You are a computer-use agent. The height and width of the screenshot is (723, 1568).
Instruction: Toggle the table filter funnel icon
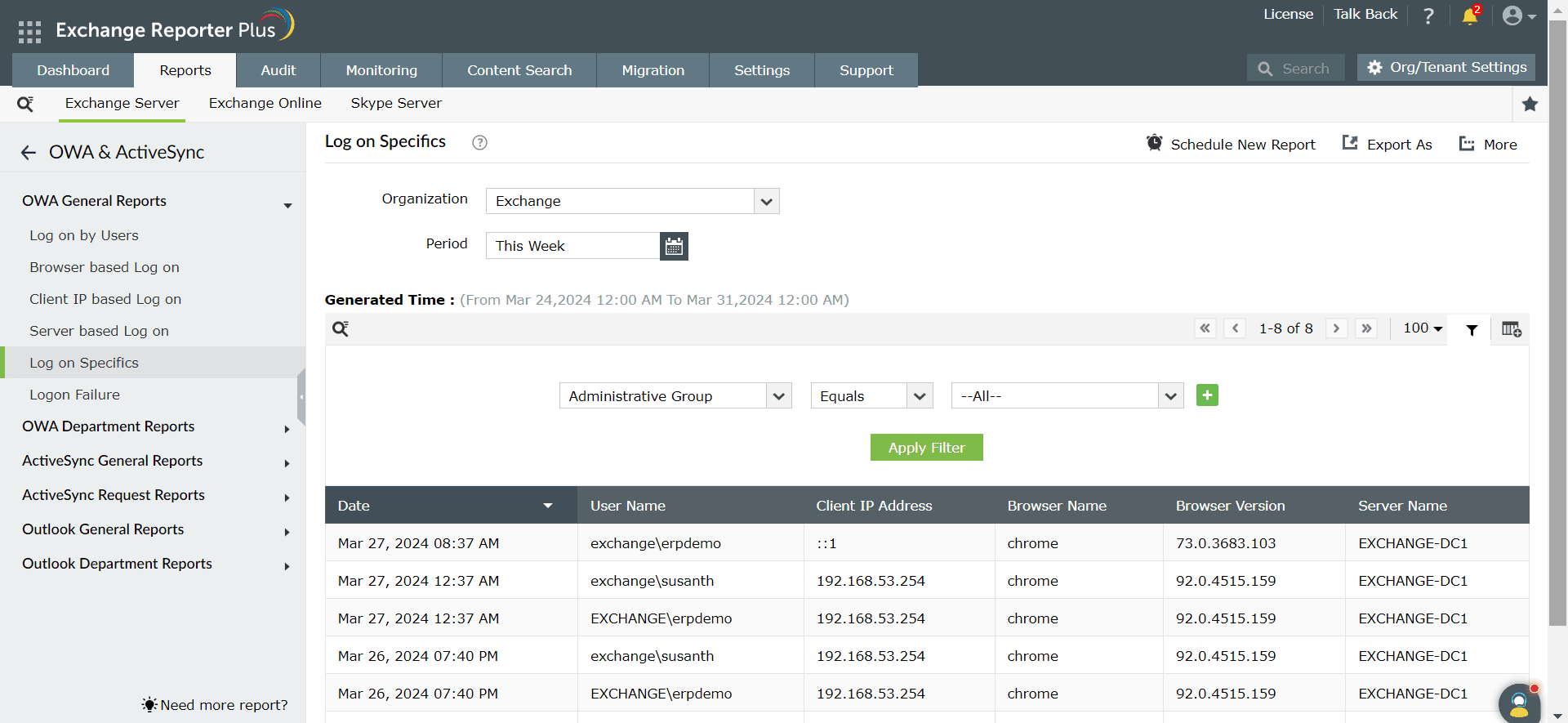(x=1472, y=330)
